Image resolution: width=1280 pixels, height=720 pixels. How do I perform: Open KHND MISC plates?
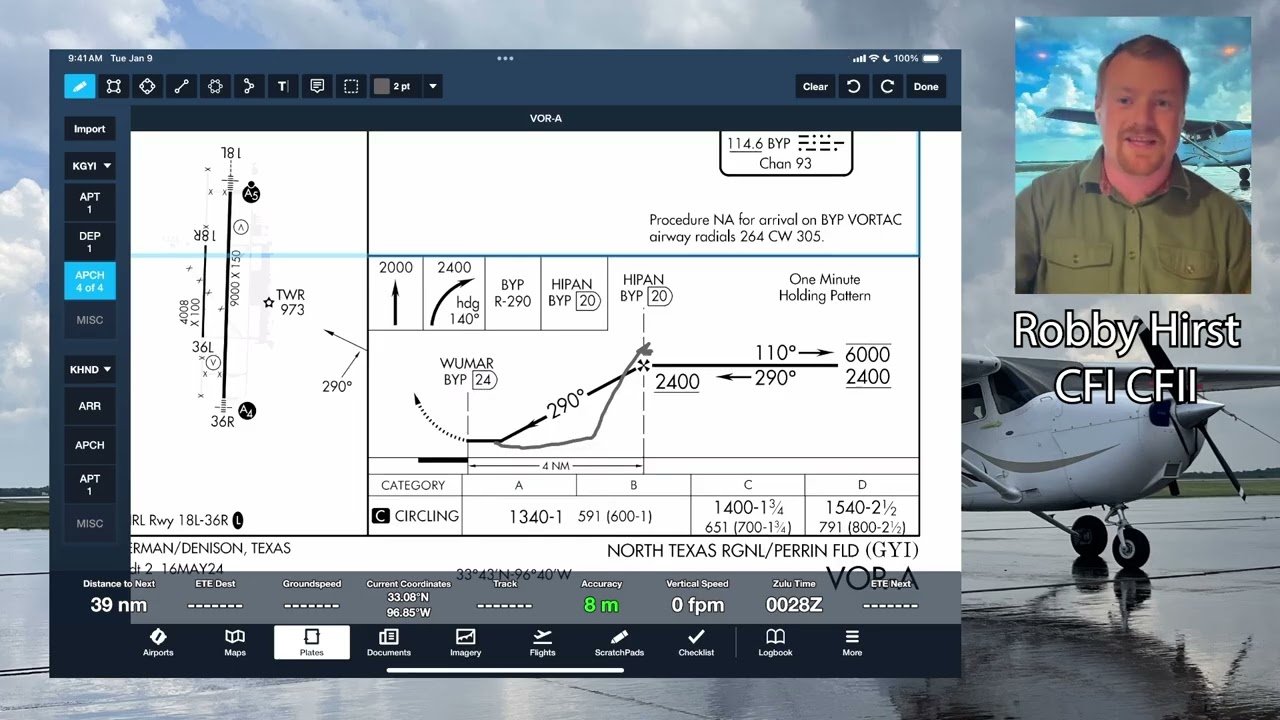(x=90, y=523)
